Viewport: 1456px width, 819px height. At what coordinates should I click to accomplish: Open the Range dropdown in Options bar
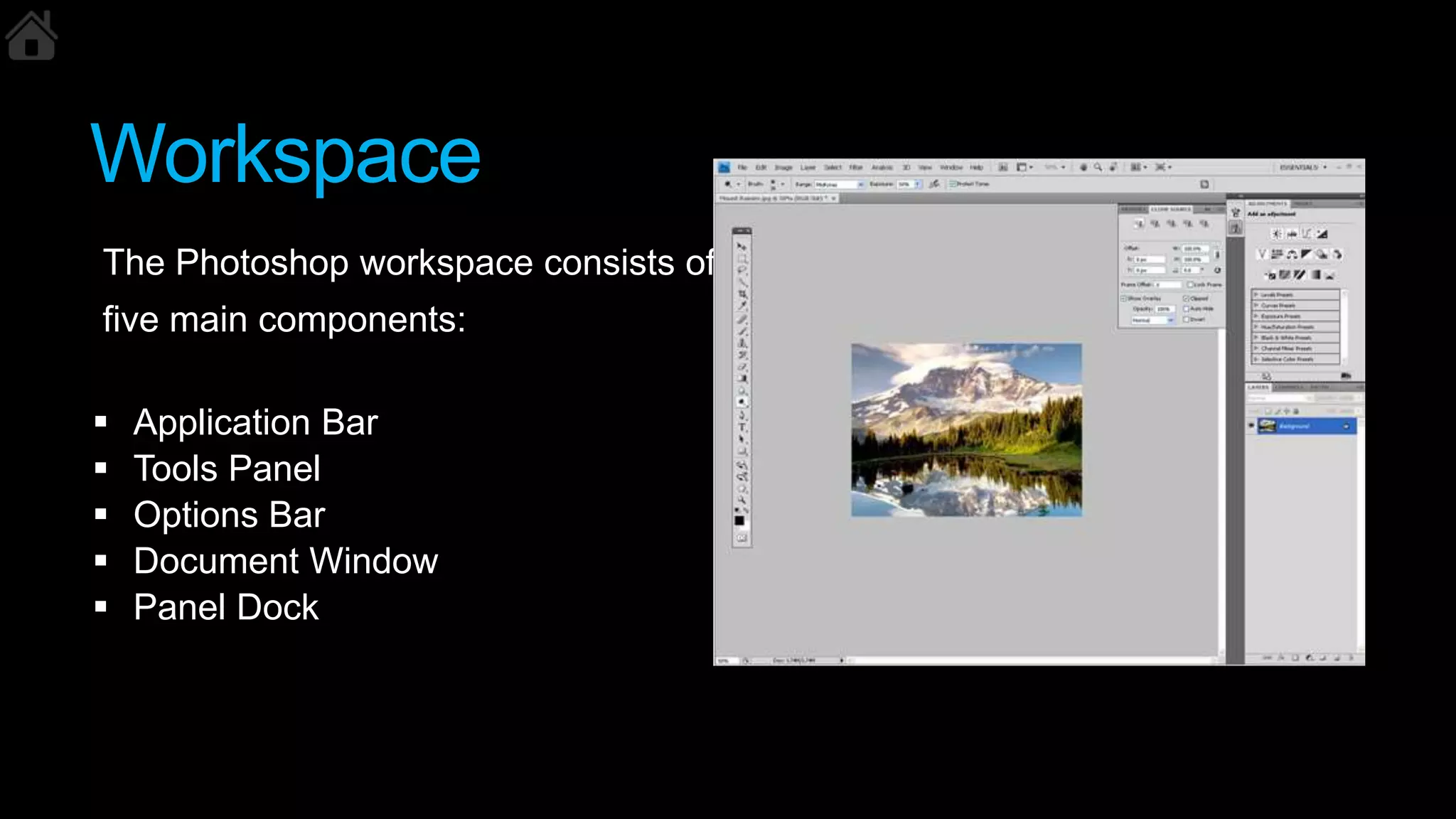pos(839,184)
